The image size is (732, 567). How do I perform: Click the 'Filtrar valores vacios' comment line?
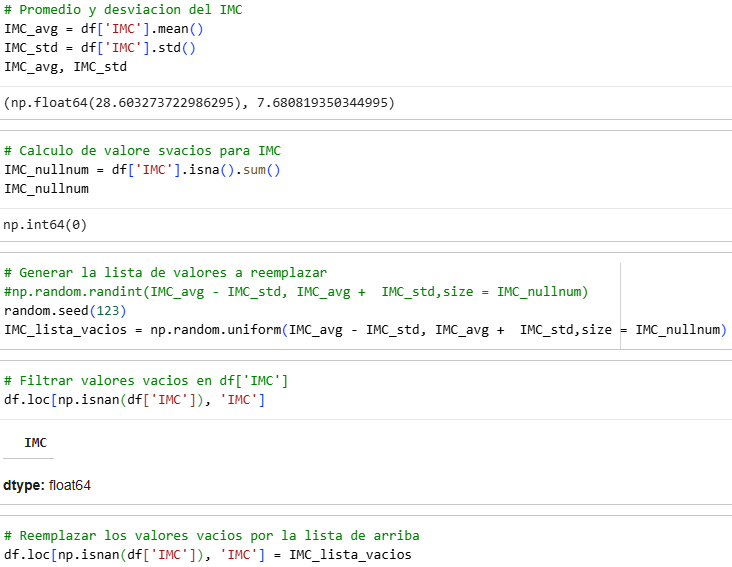point(146,381)
